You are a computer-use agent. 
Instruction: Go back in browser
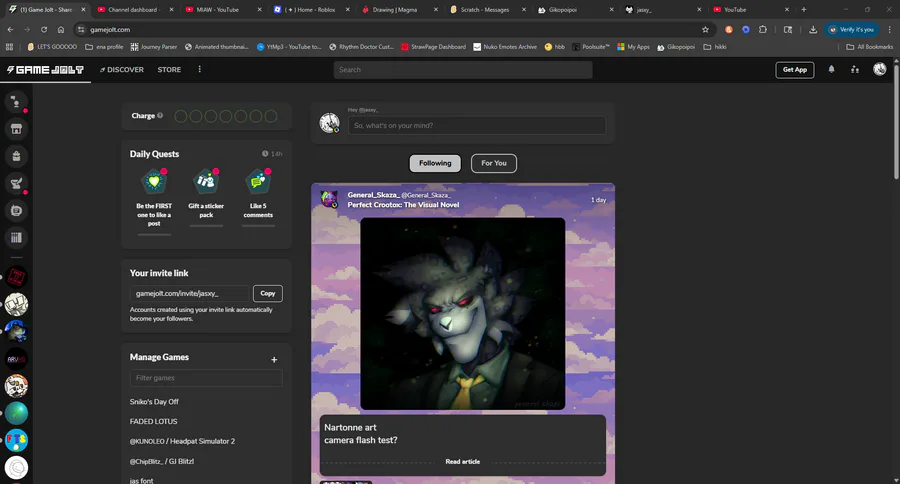click(10, 29)
